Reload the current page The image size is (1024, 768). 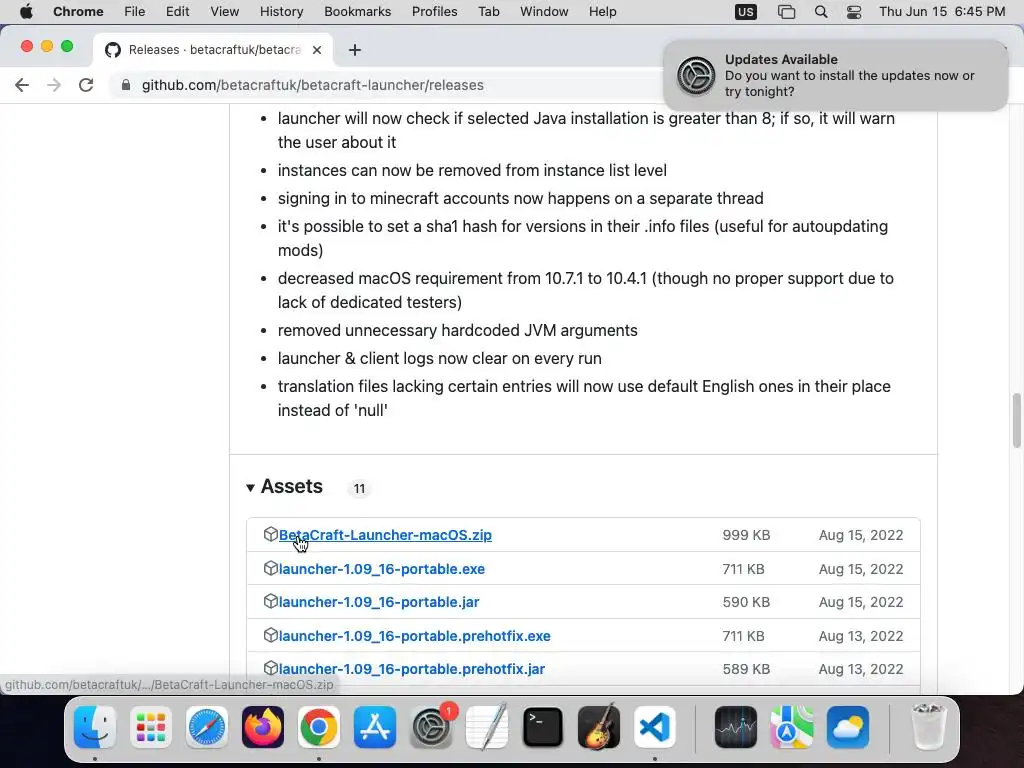(86, 85)
